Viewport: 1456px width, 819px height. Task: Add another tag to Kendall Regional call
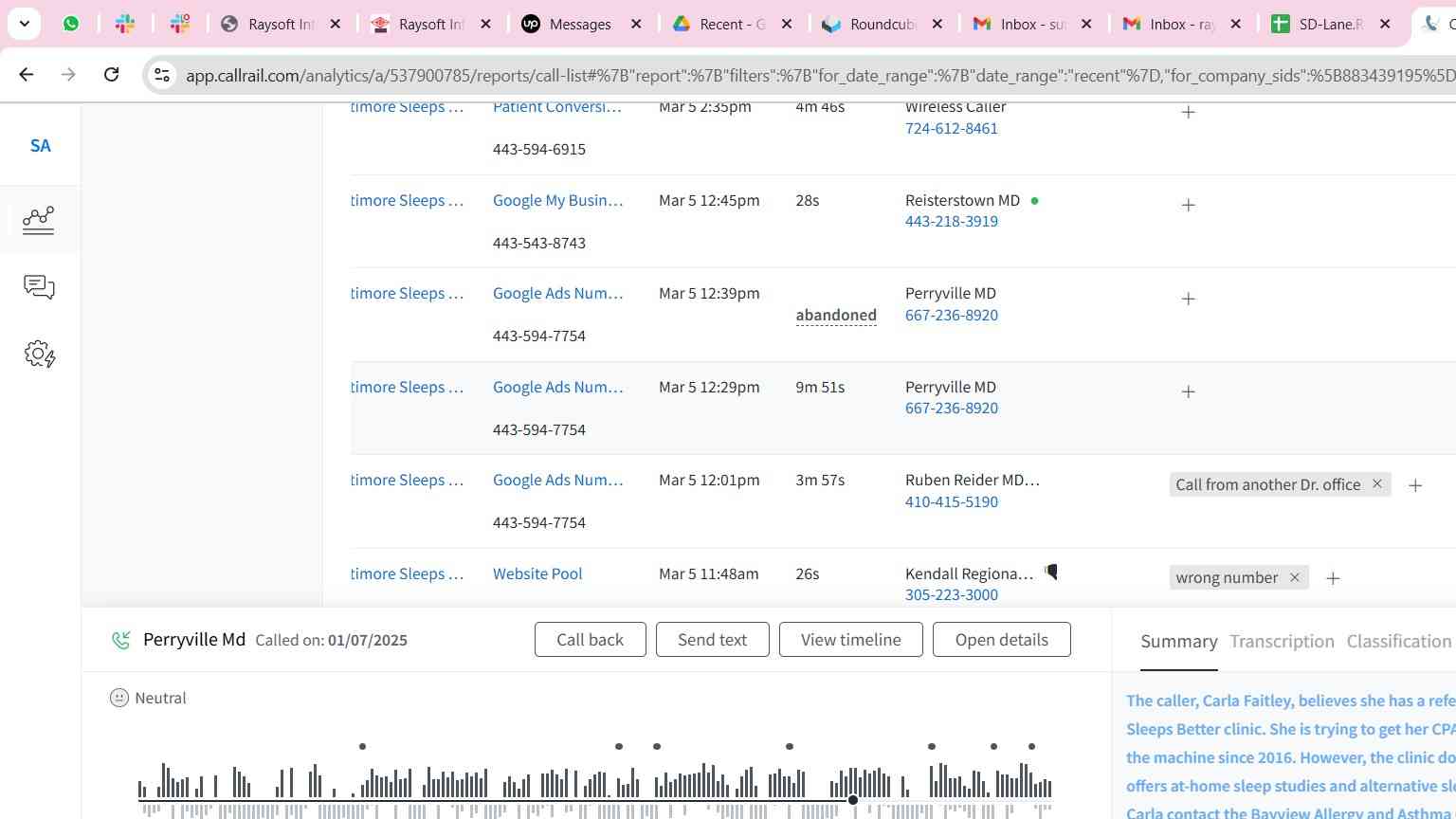(1333, 578)
